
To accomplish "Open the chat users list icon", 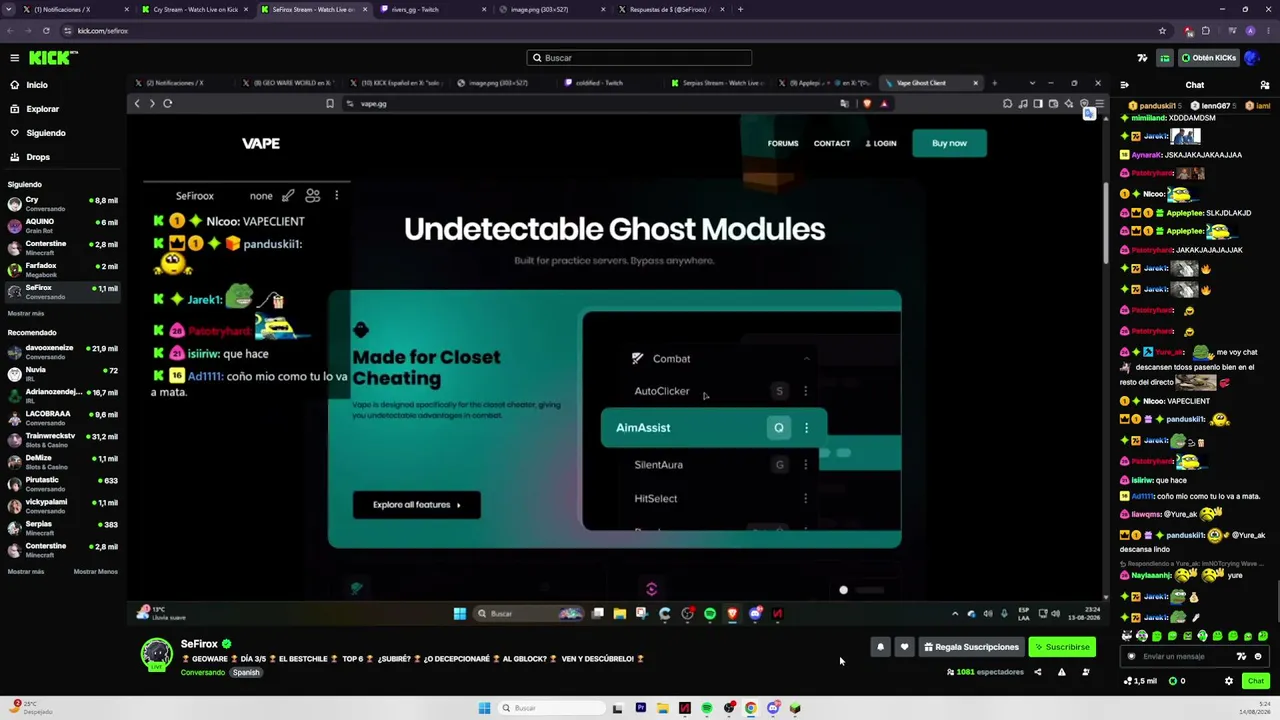I will pos(1265,85).
